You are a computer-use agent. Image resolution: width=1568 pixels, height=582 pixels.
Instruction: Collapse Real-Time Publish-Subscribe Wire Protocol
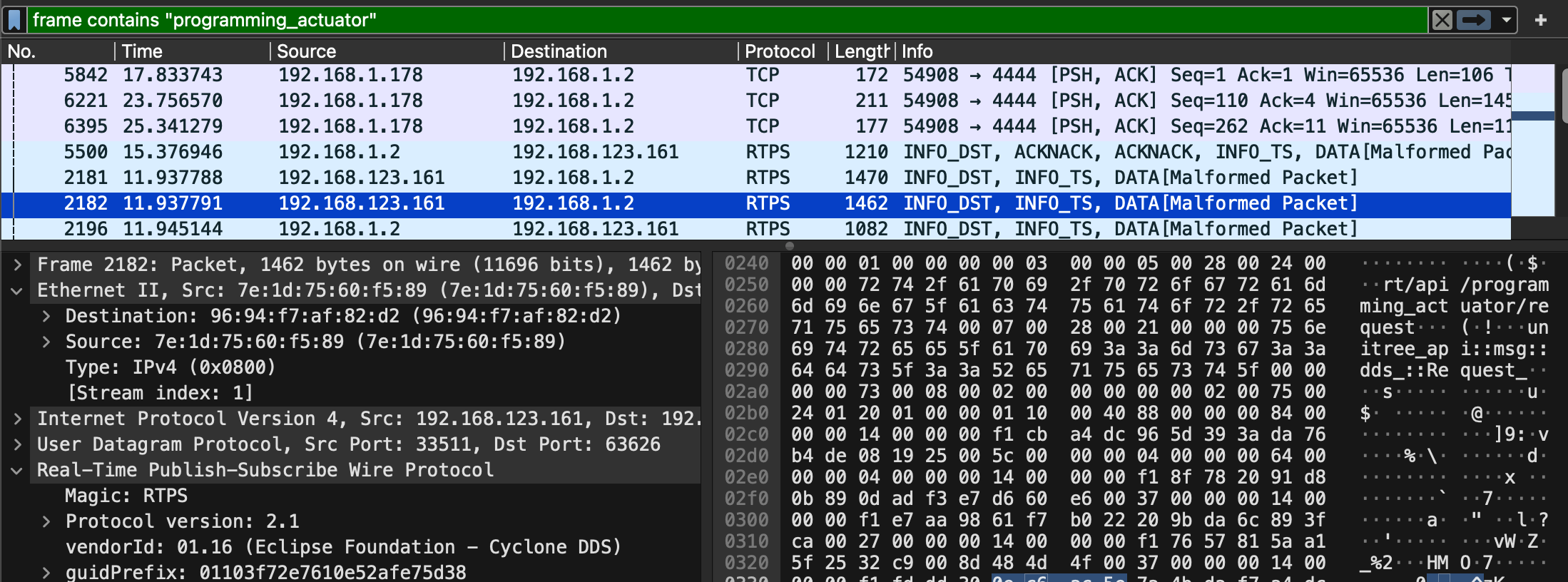click(x=18, y=470)
